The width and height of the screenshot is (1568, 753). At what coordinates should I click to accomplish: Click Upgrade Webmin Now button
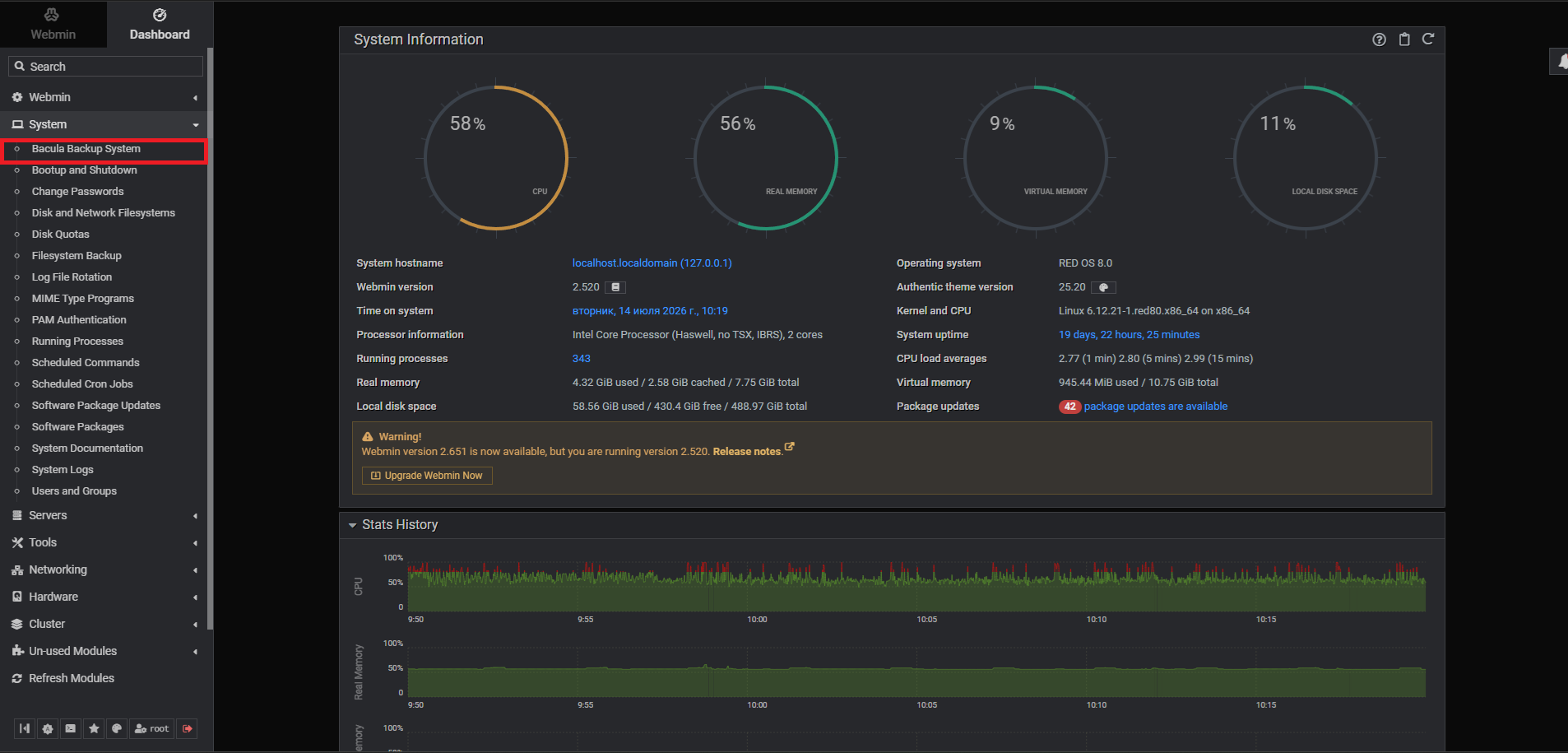point(427,476)
